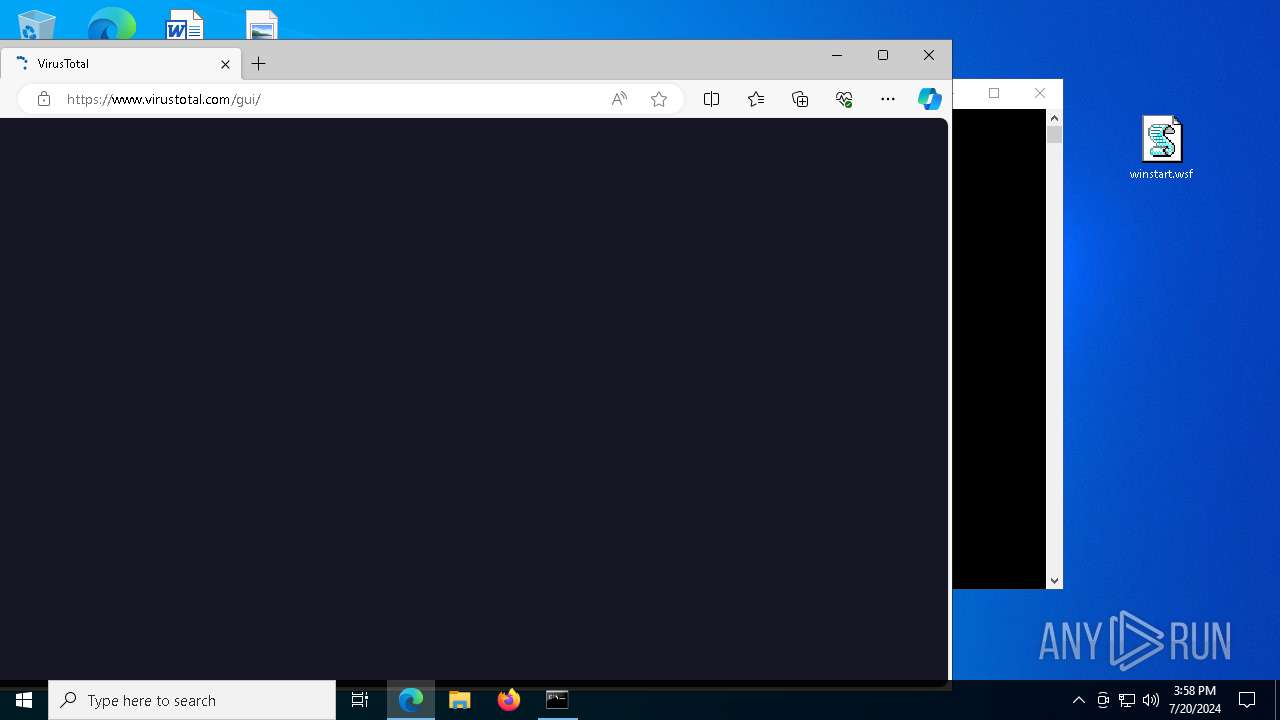Toggle Split screen in Edge
Screen dimensions: 1280x720
coord(711,99)
